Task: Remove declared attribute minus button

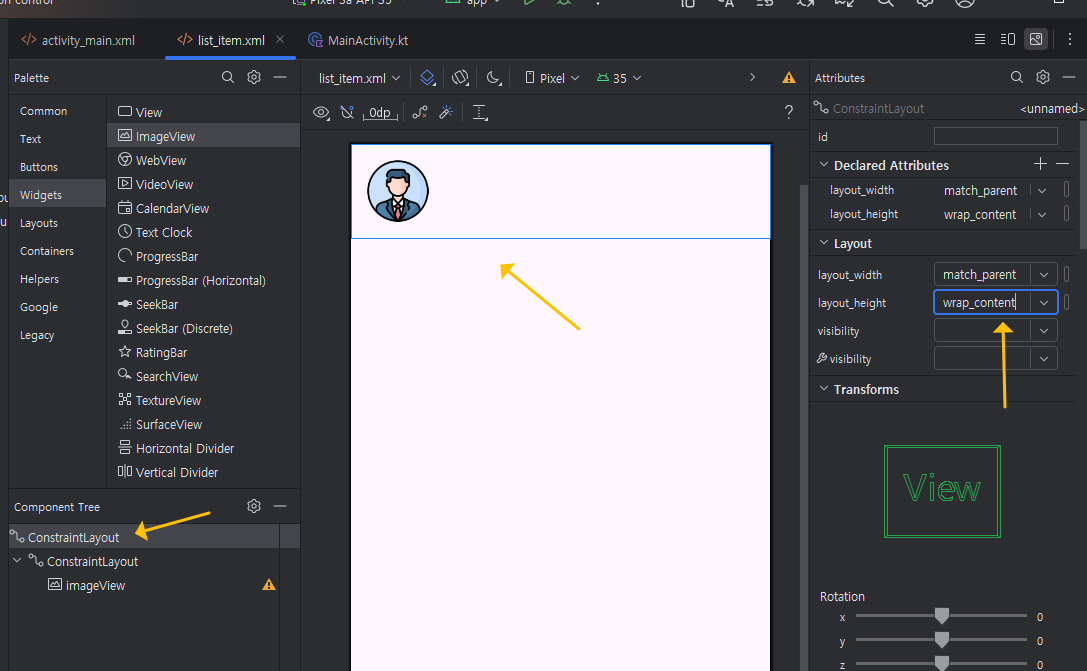Action: (x=1062, y=164)
